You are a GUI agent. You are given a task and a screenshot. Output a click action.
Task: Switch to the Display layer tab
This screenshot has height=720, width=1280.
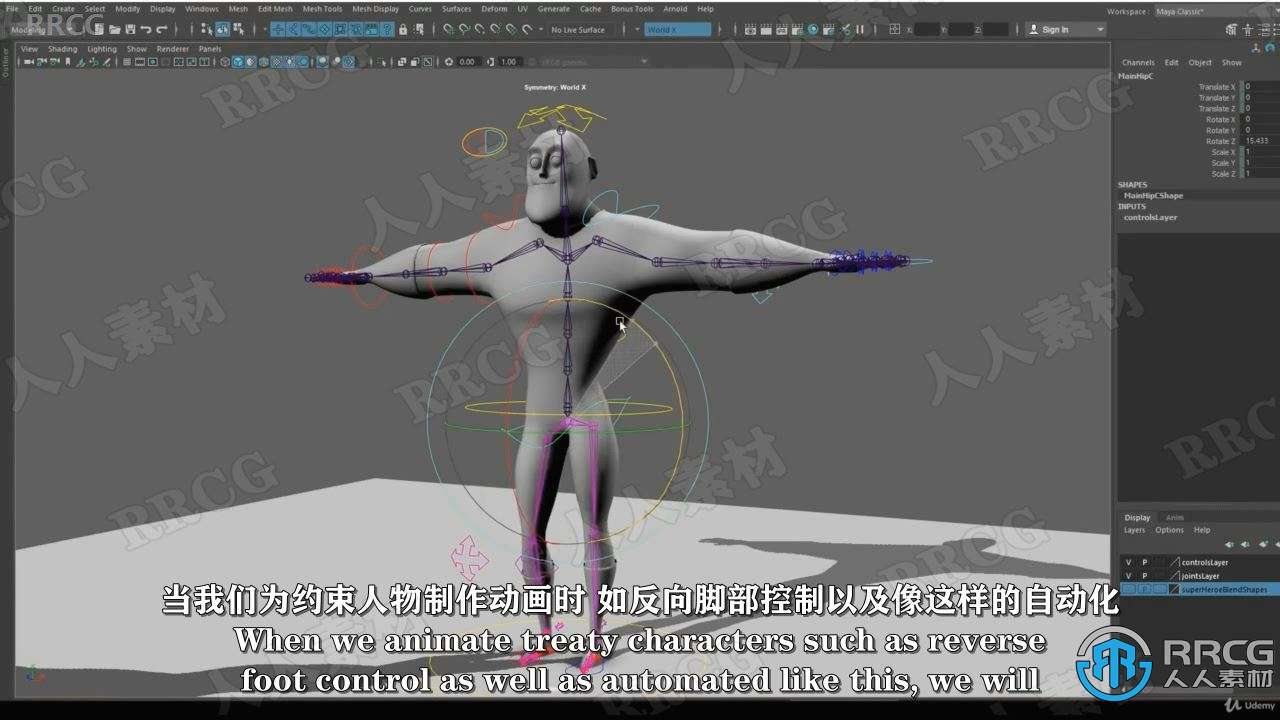(x=1137, y=518)
